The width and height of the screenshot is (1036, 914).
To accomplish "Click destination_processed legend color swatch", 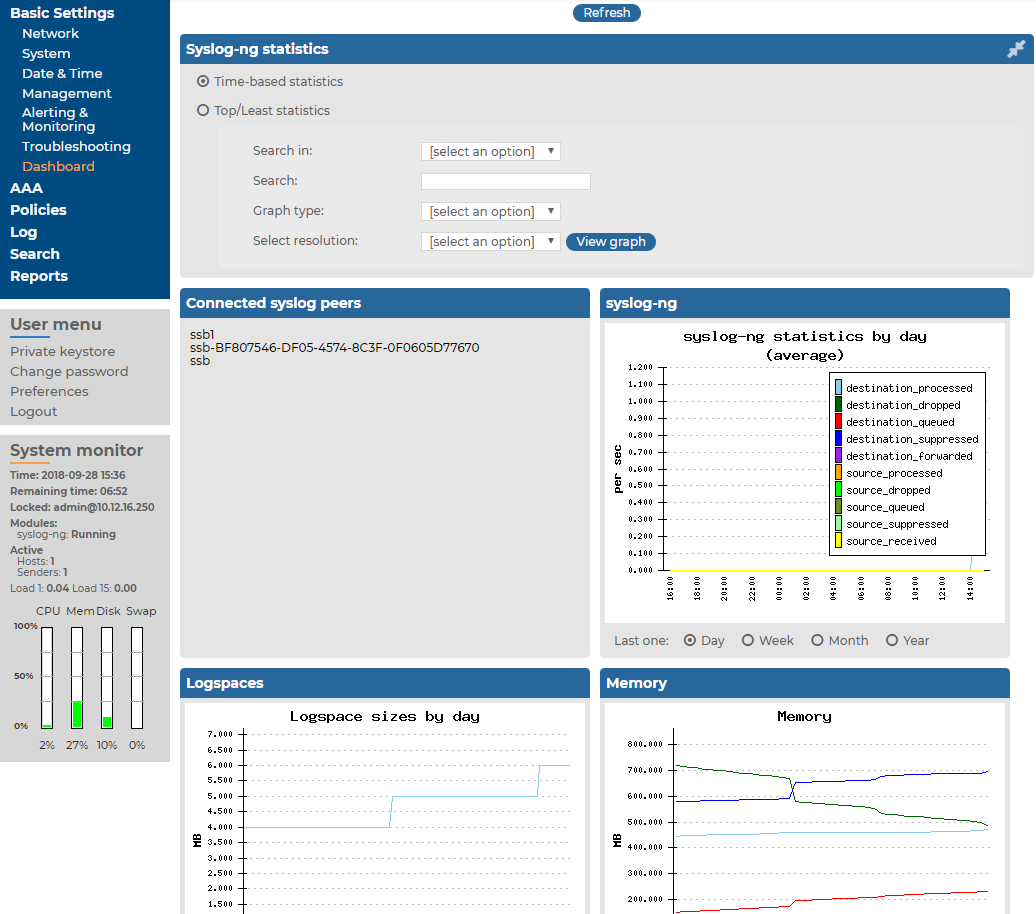I will pyautogui.click(x=838, y=388).
